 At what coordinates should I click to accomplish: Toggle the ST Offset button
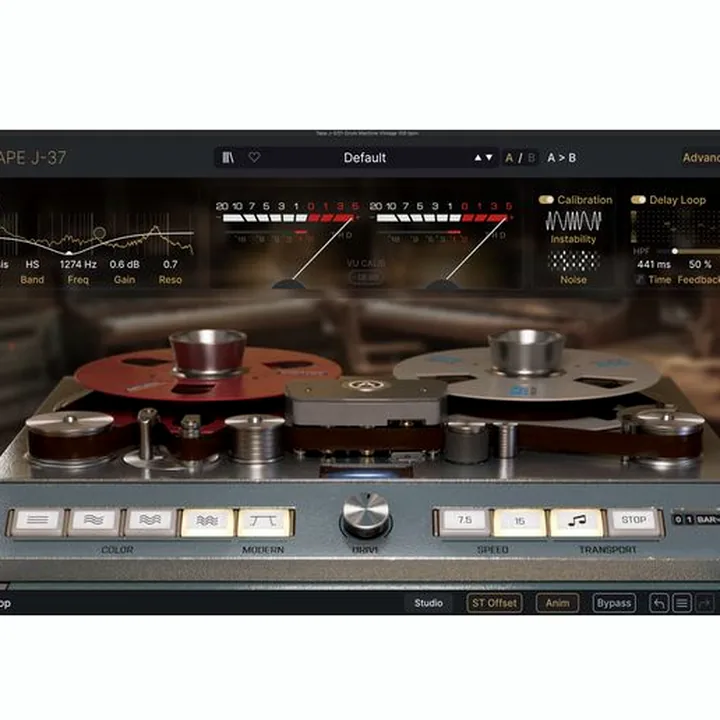(494, 603)
